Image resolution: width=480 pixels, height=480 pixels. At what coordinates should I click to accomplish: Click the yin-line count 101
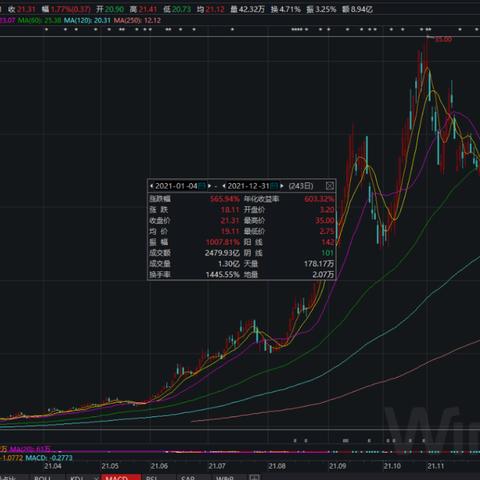328,253
